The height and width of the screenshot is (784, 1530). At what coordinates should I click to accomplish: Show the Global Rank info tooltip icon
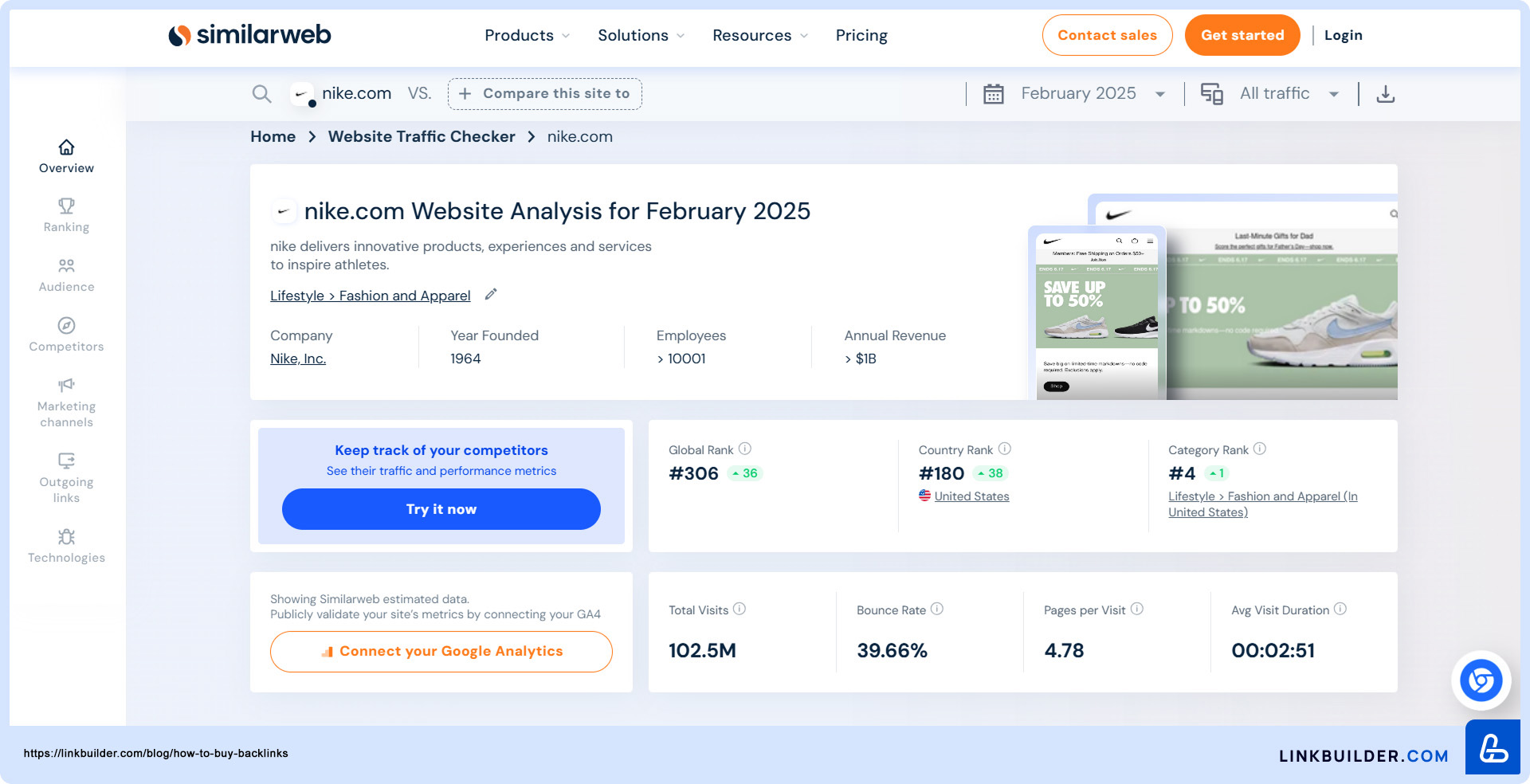click(745, 449)
